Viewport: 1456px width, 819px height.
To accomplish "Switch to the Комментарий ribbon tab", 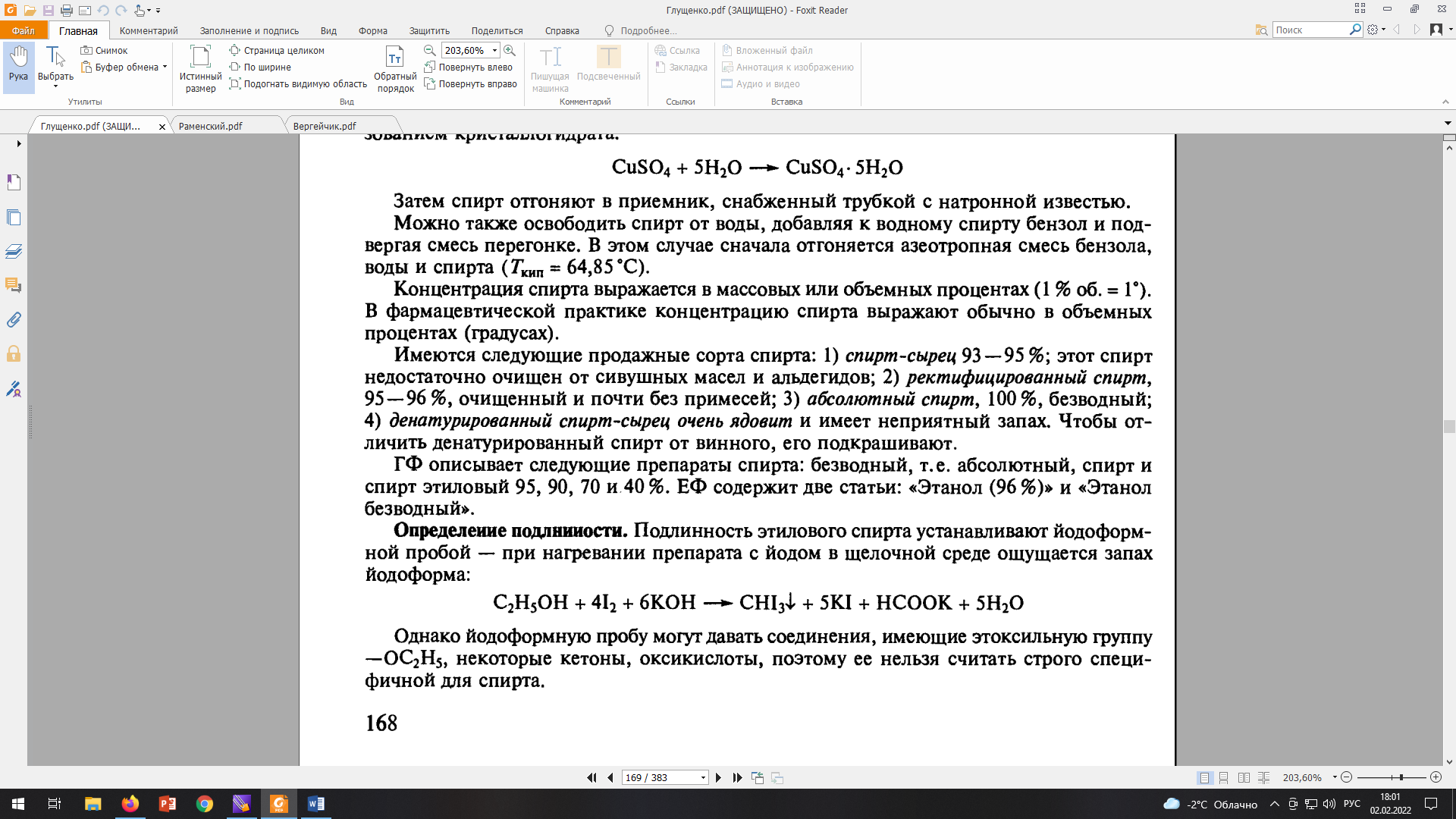I will [x=149, y=30].
